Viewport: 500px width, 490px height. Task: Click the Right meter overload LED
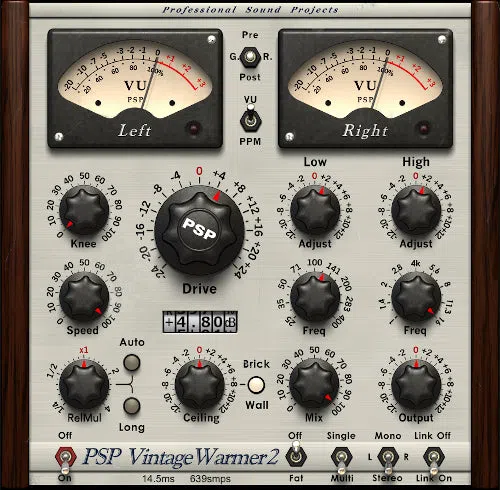coord(424,129)
